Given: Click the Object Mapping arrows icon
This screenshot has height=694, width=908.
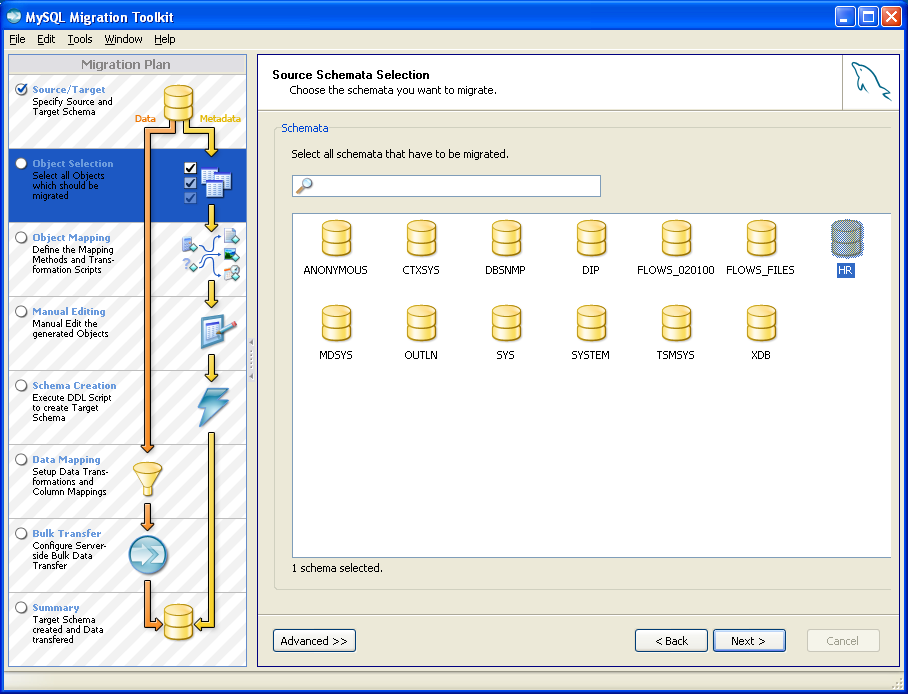Looking at the screenshot, I should click(211, 254).
